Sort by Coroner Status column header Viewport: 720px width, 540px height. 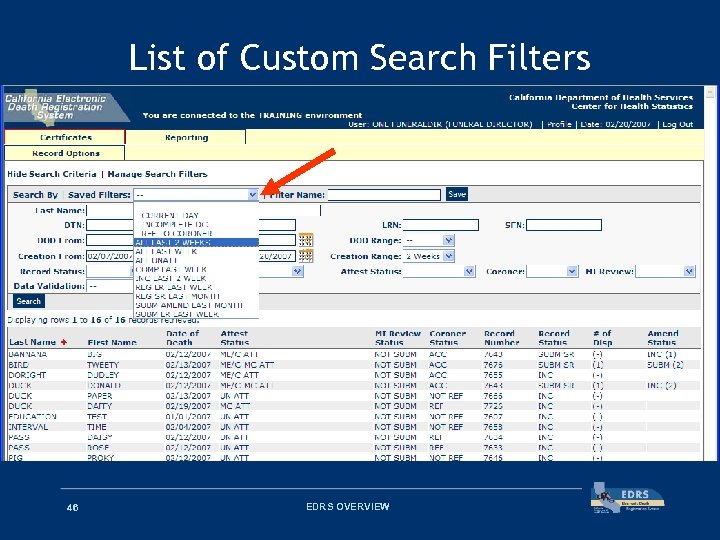tap(448, 338)
